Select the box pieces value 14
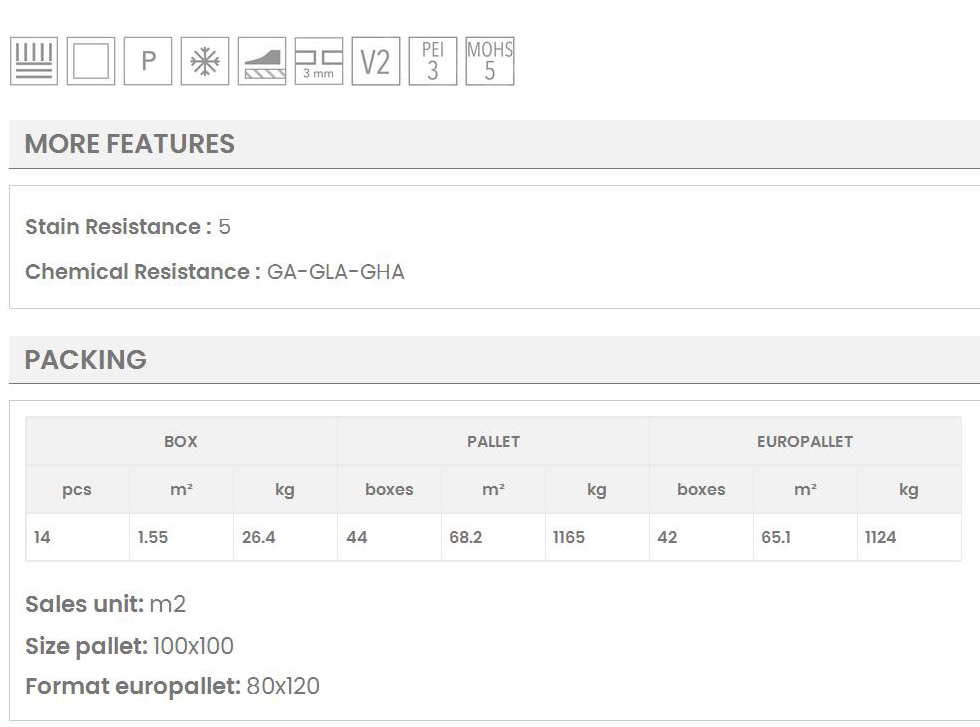Viewport: 980px width, 727px height. 42,537
